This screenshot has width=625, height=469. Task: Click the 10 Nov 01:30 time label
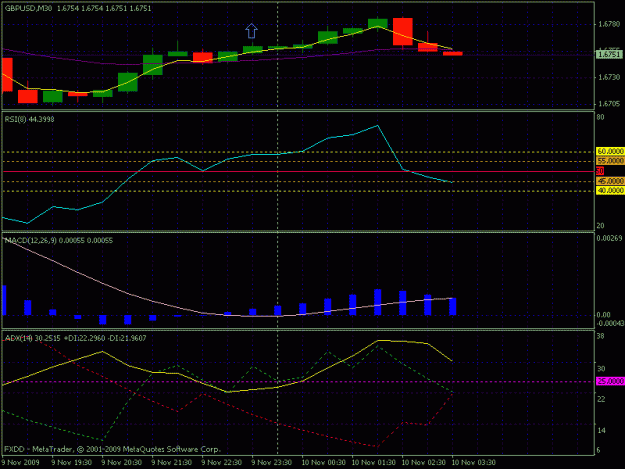click(x=373, y=463)
